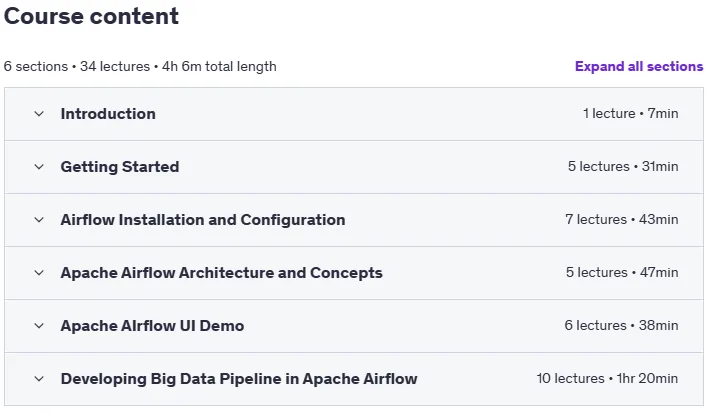
Task: Click the Course content heading
Action: [91, 16]
